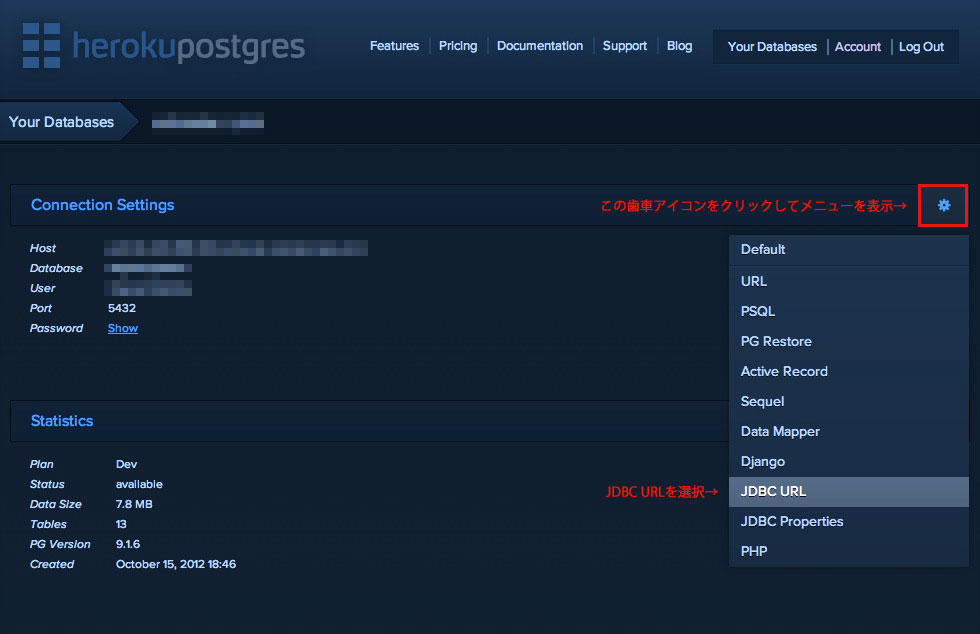Select Django connection settings format
This screenshot has width=980, height=634.
pos(848,461)
